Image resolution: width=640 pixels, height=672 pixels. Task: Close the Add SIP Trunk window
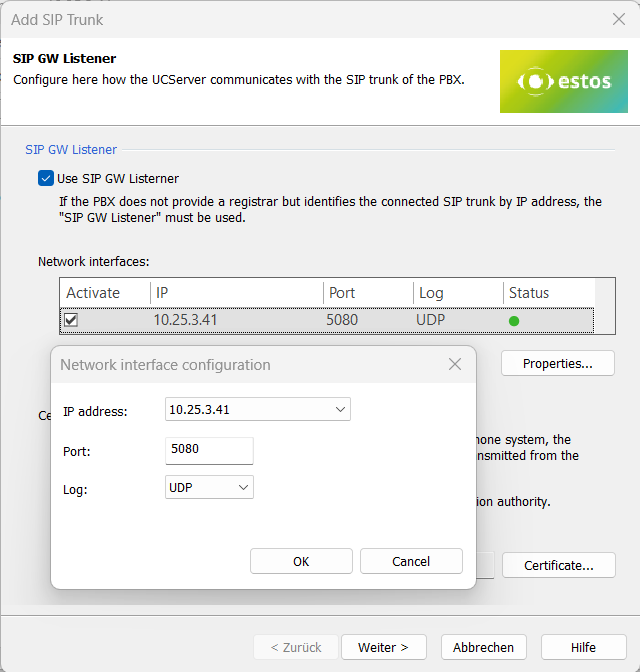coord(618,19)
